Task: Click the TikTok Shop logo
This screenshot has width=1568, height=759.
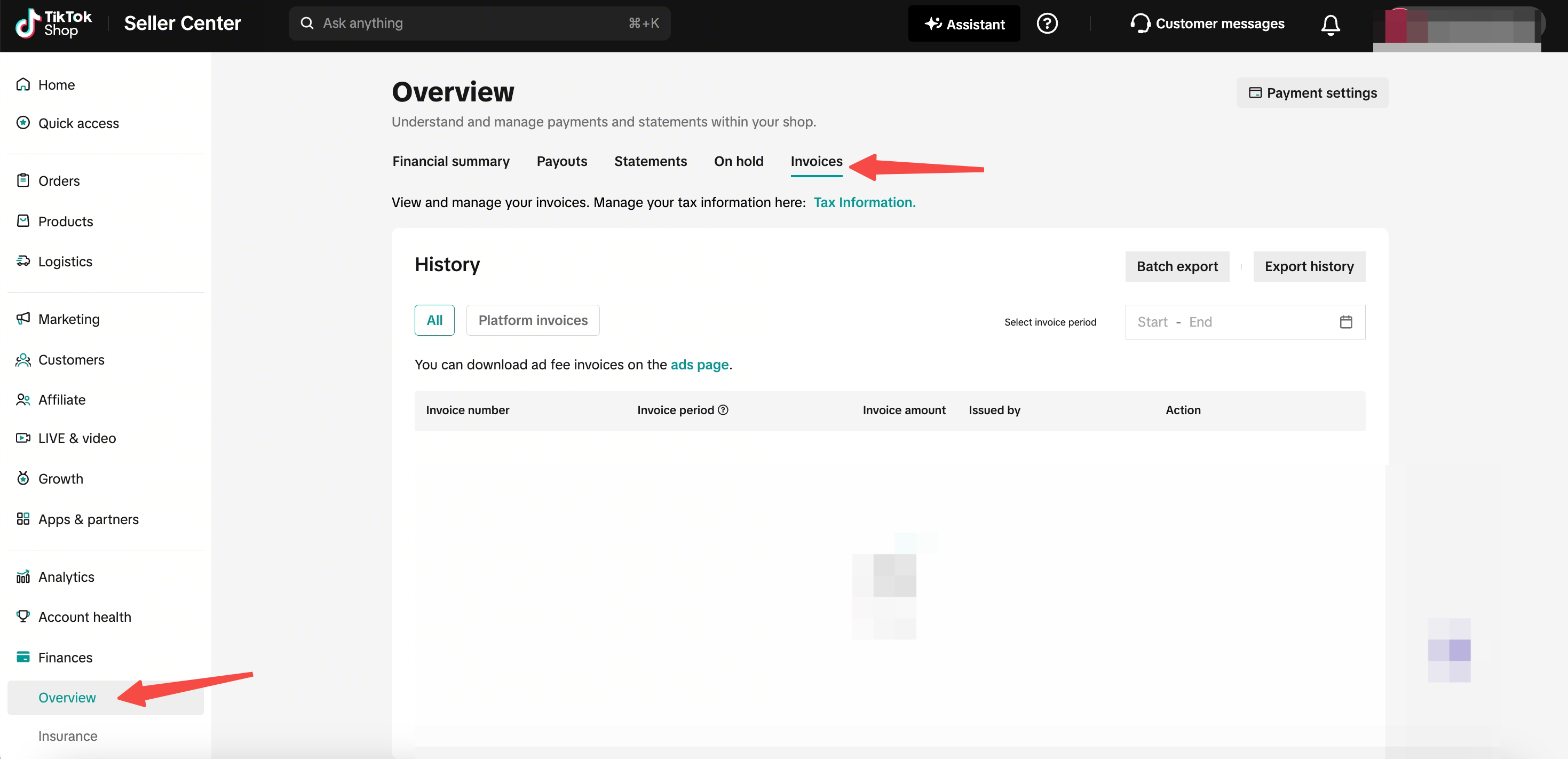Action: click(53, 23)
